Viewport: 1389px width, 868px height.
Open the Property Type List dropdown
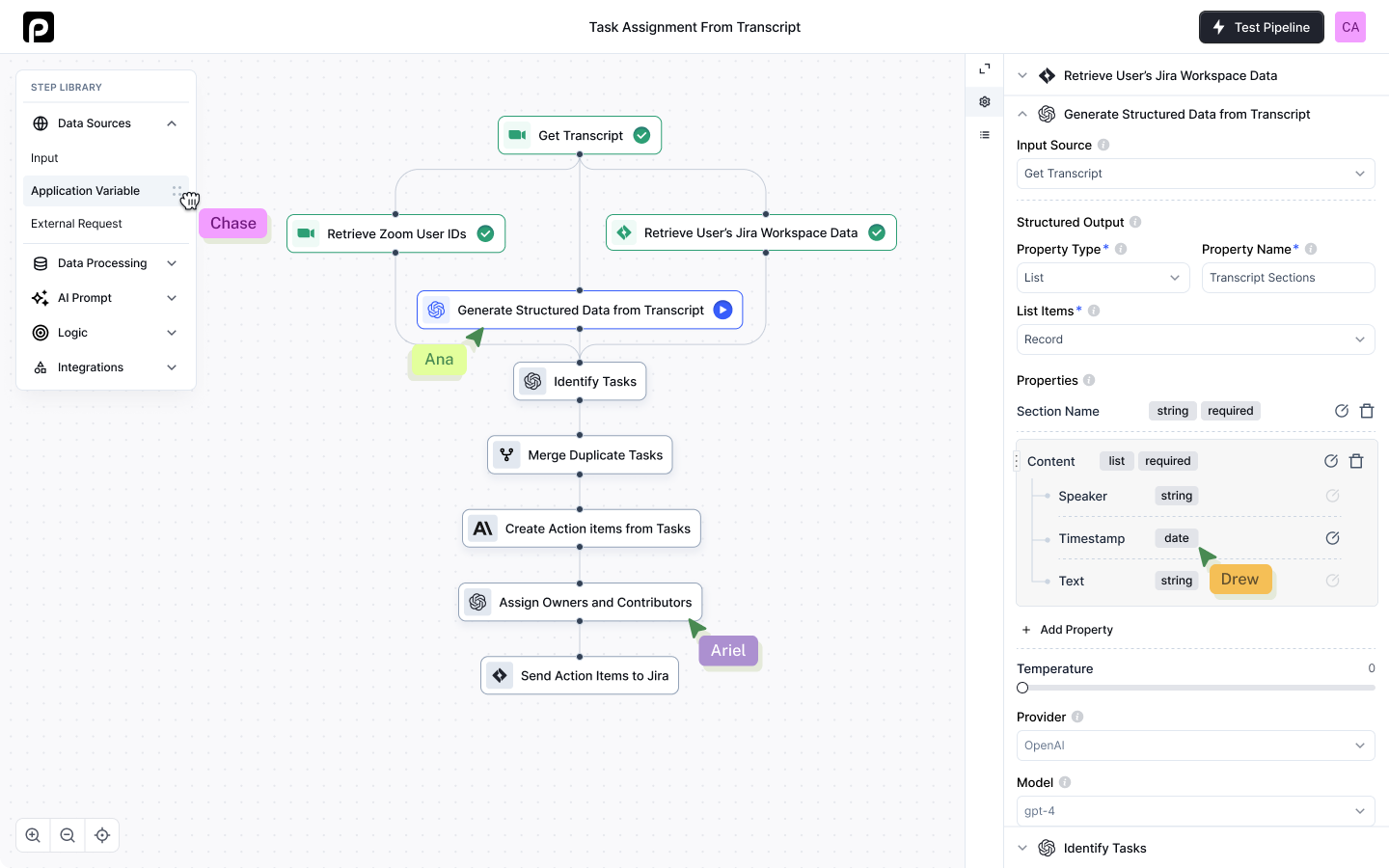point(1102,278)
